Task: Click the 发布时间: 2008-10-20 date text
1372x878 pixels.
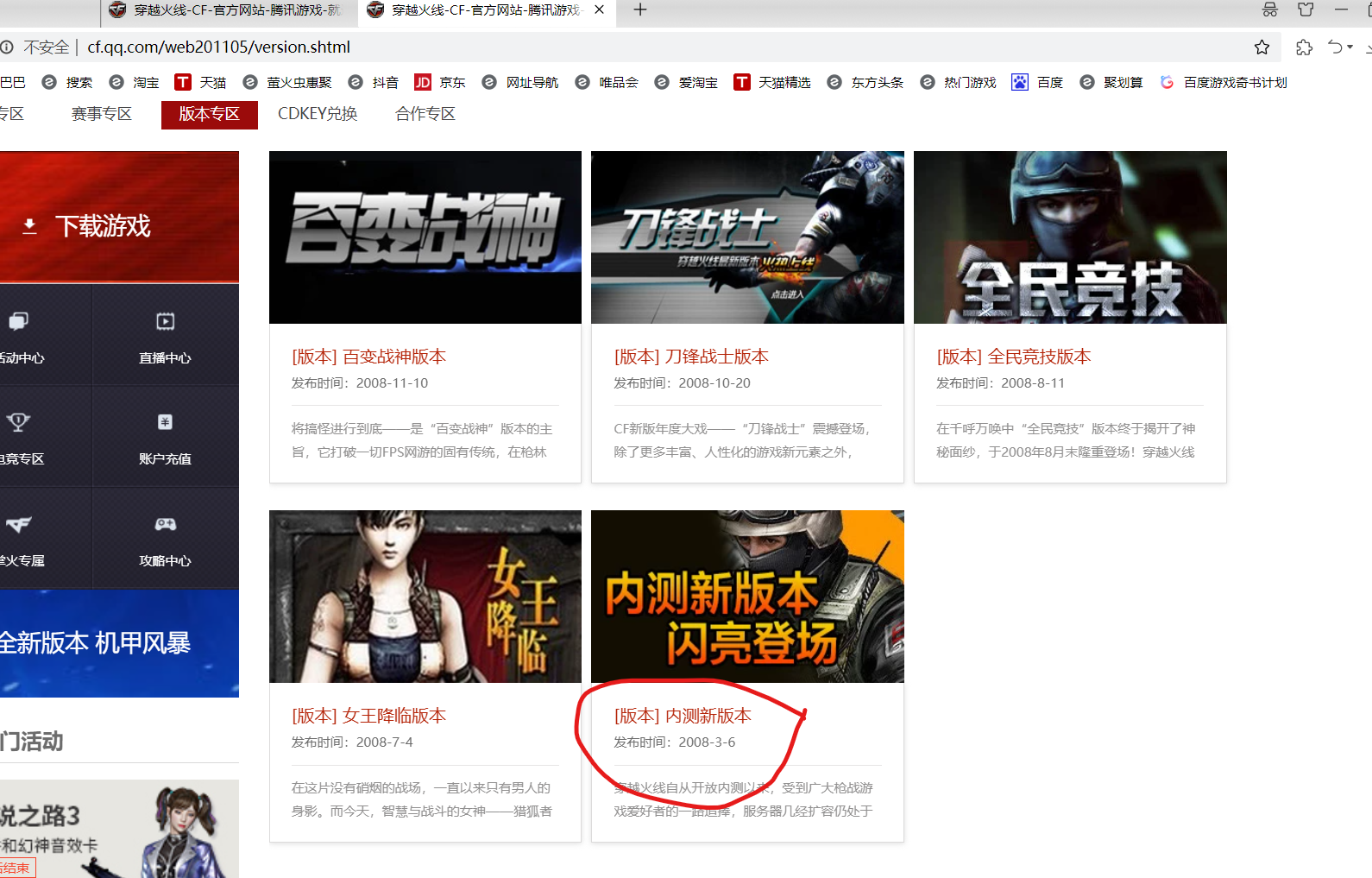Action: (683, 383)
